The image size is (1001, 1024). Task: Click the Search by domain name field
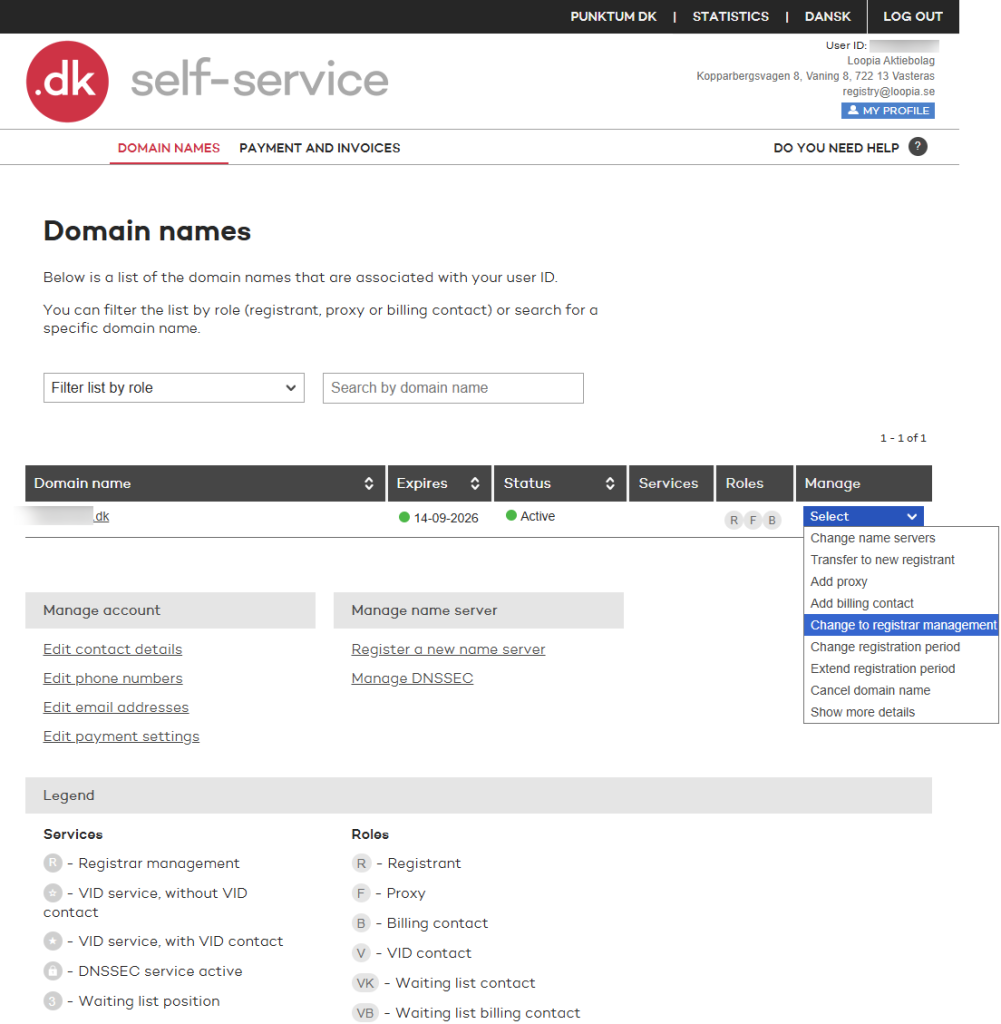pyautogui.click(x=452, y=388)
